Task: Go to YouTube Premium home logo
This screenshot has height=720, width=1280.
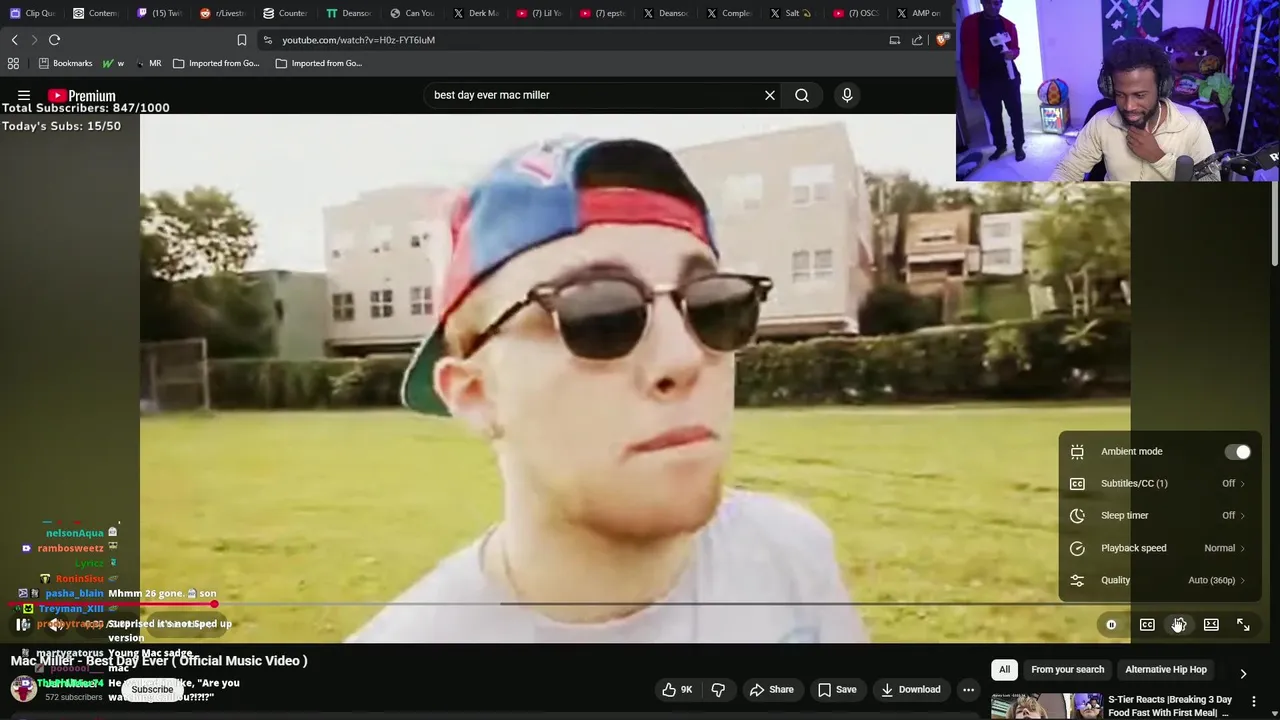Action: coord(81,96)
